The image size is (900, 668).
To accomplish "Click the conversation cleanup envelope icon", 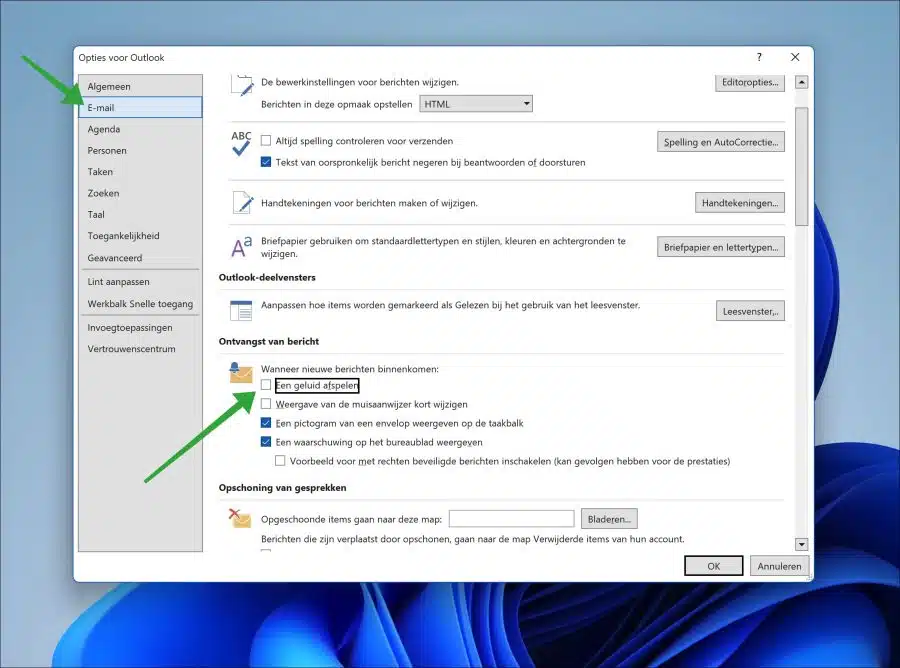I will click(x=240, y=518).
